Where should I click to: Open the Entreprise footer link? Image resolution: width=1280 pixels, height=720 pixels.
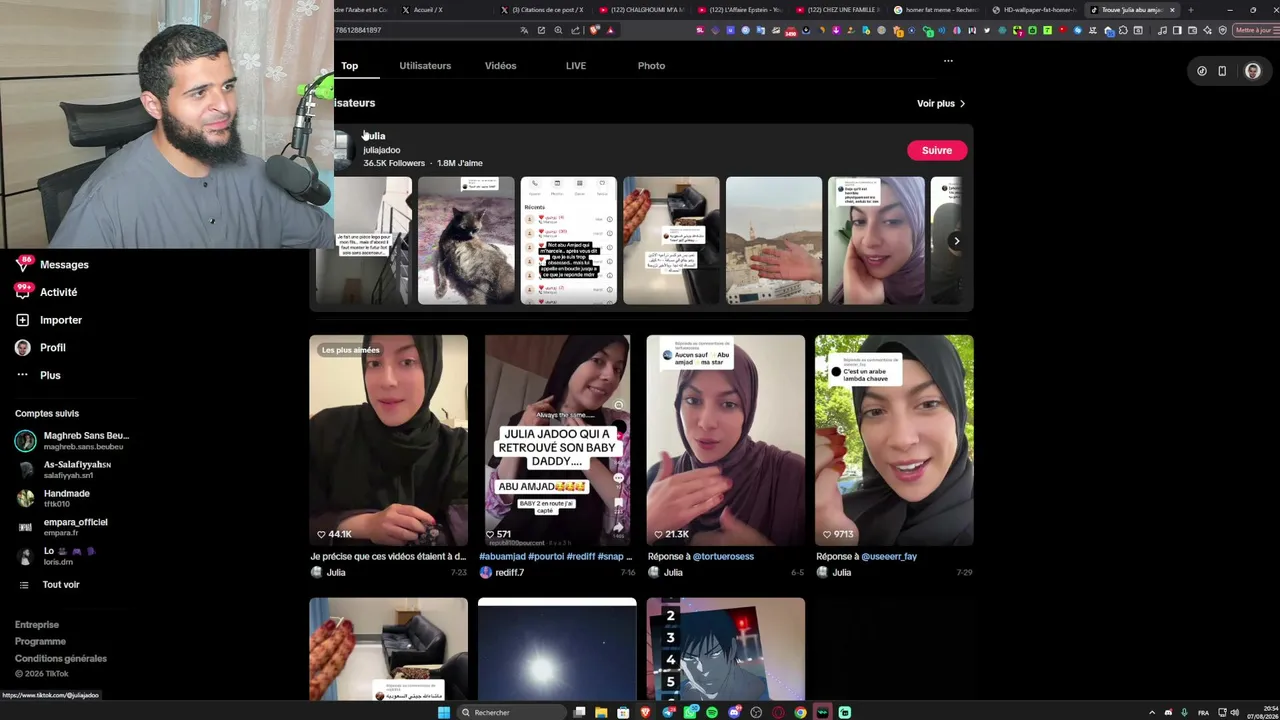click(37, 625)
